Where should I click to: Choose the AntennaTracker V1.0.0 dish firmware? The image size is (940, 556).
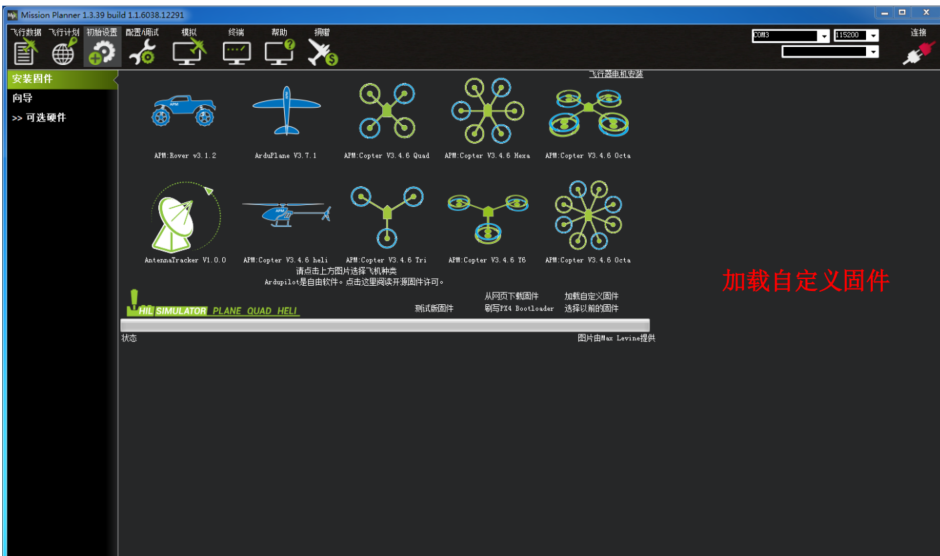(185, 217)
